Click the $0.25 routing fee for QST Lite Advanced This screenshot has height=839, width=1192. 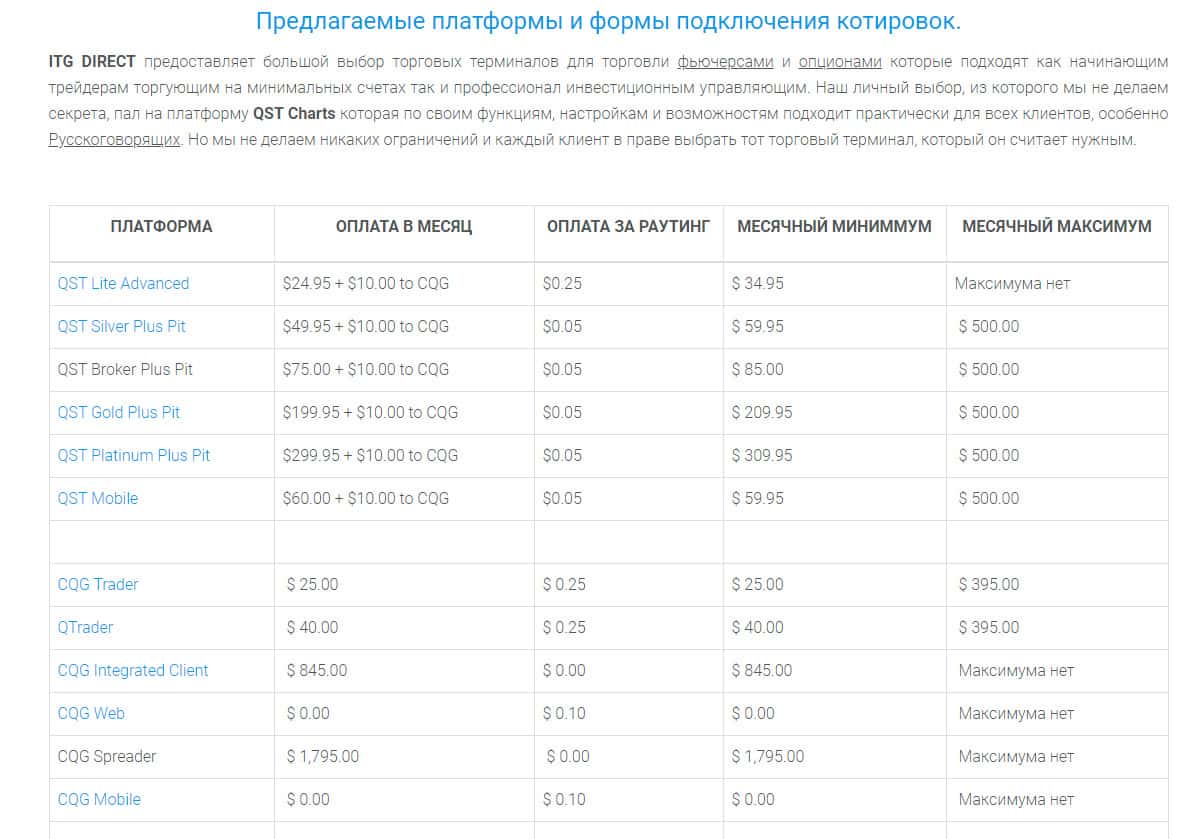[x=563, y=283]
